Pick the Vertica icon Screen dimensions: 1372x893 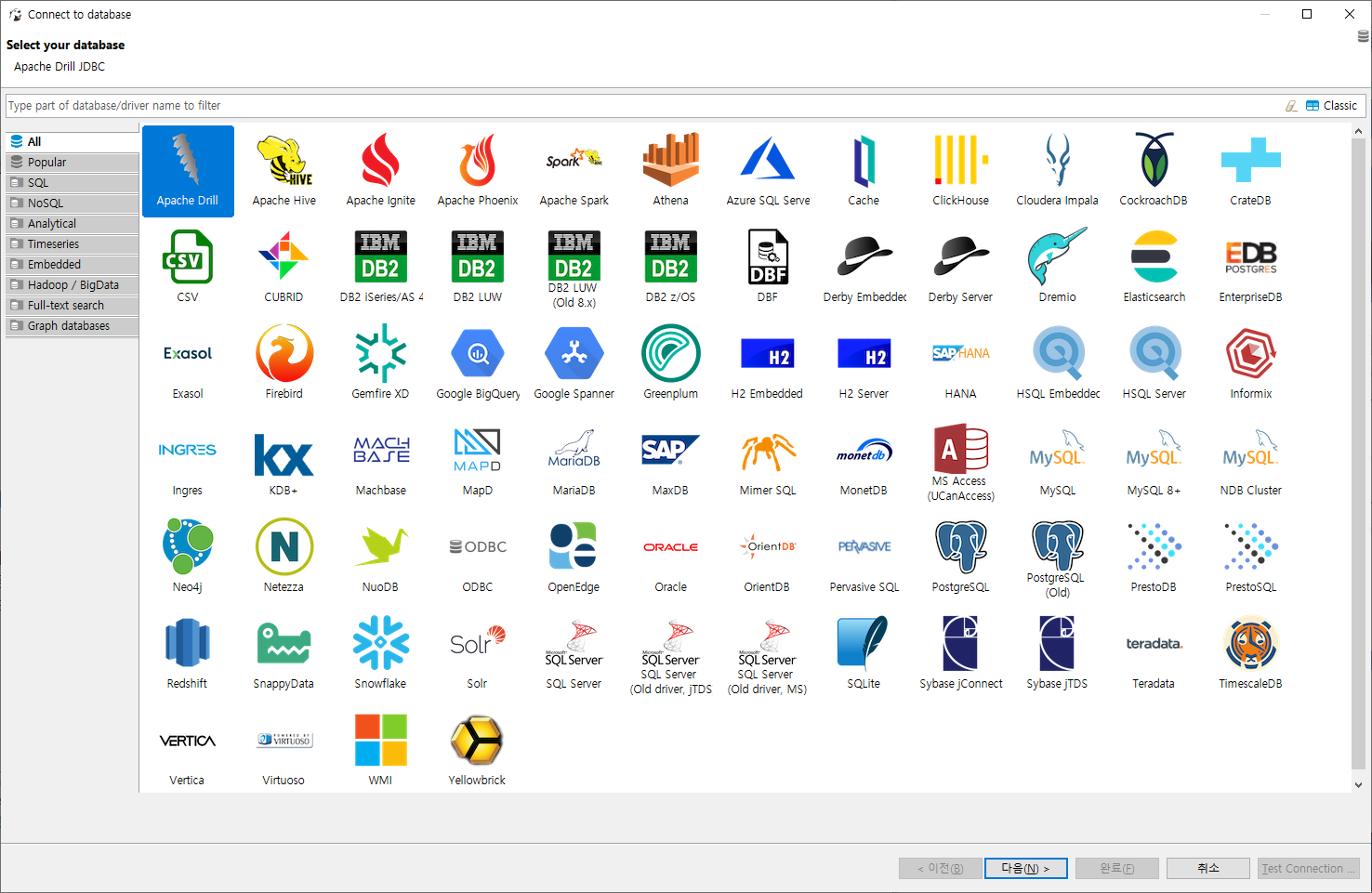(187, 741)
